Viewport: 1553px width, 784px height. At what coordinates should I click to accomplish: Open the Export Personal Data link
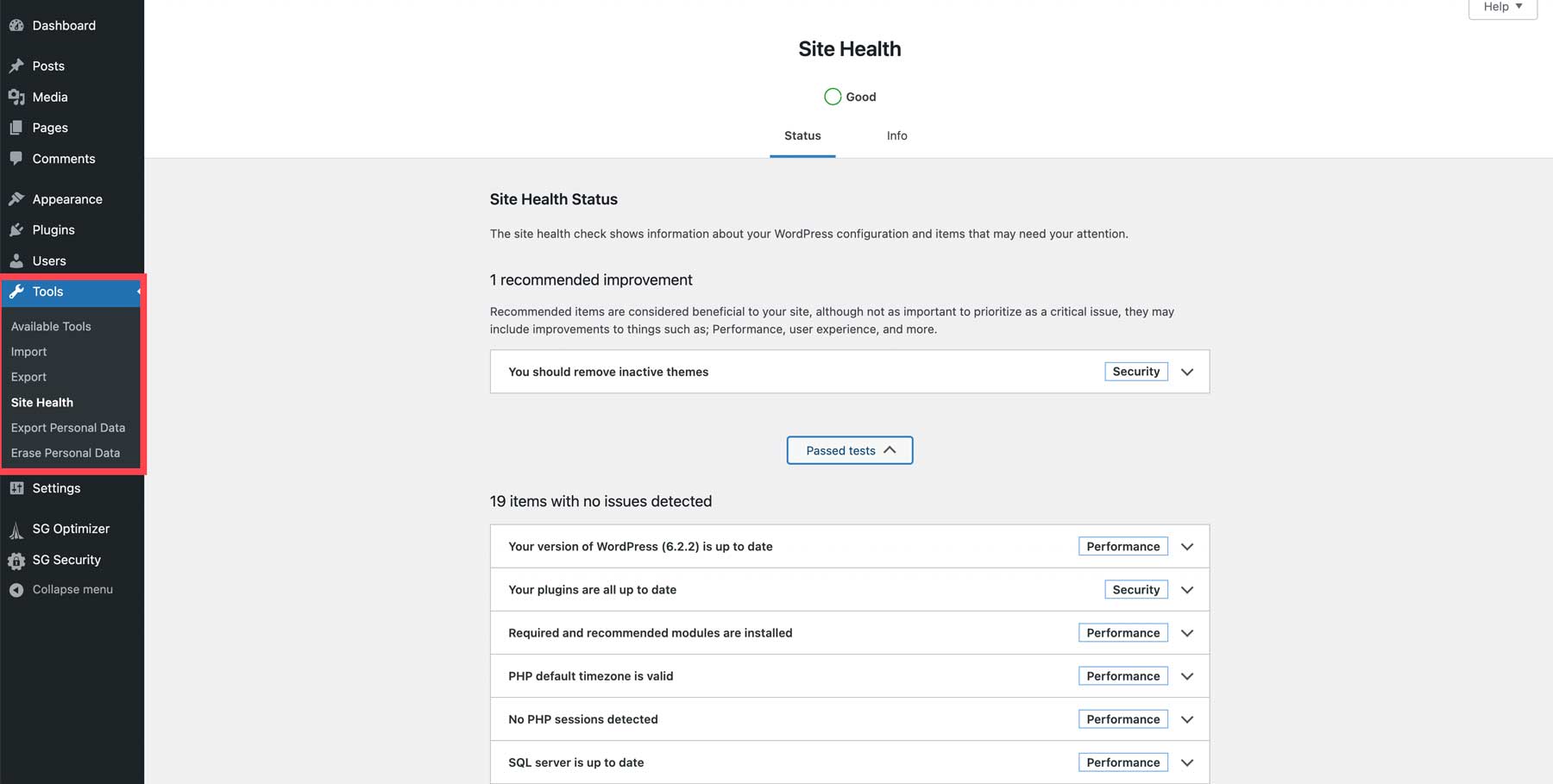(x=68, y=428)
